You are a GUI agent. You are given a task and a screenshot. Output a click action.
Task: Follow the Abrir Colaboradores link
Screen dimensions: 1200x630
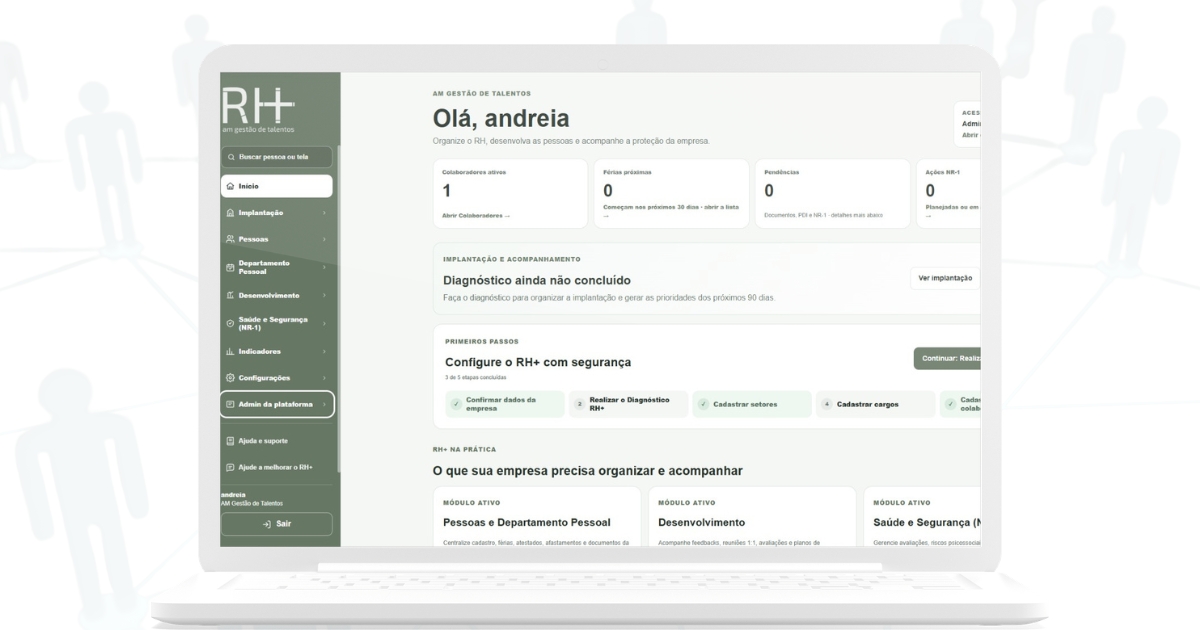point(476,215)
